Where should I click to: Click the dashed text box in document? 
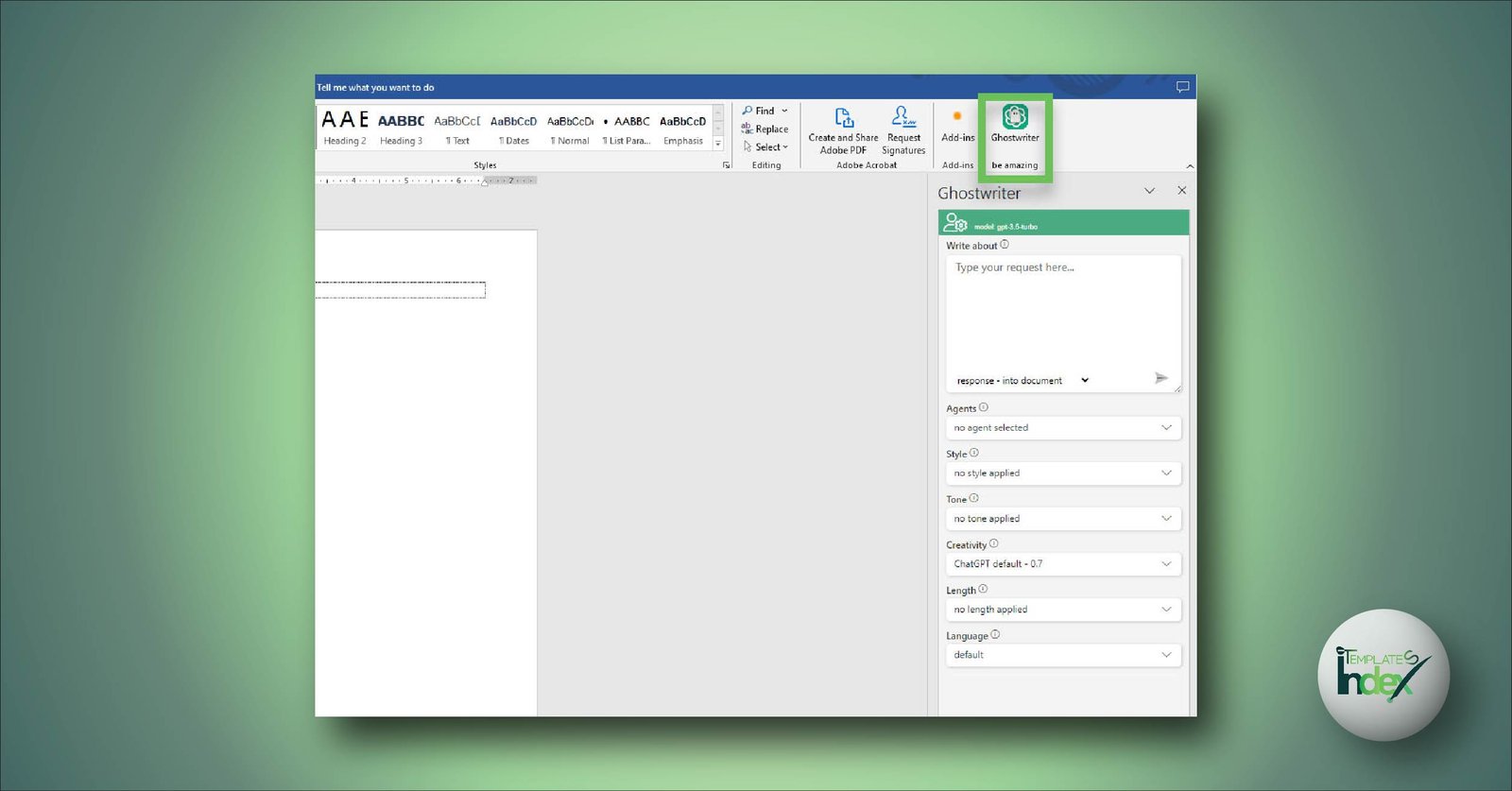point(401,290)
